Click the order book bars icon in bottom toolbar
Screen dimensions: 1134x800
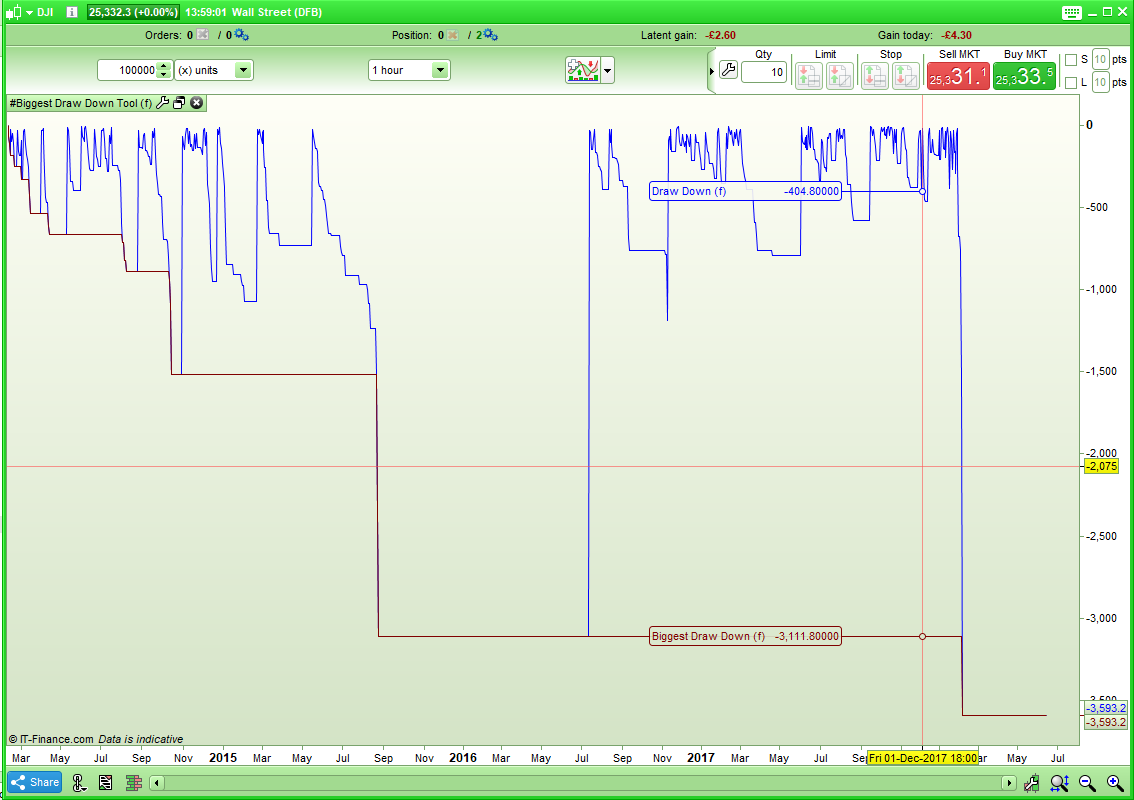click(134, 782)
